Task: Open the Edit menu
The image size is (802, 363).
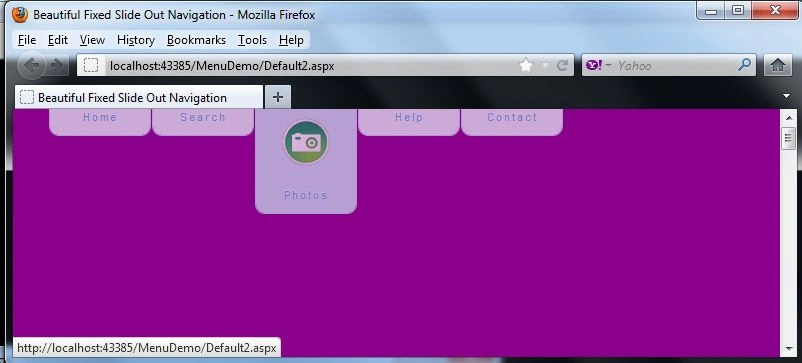Action: pyautogui.click(x=58, y=40)
